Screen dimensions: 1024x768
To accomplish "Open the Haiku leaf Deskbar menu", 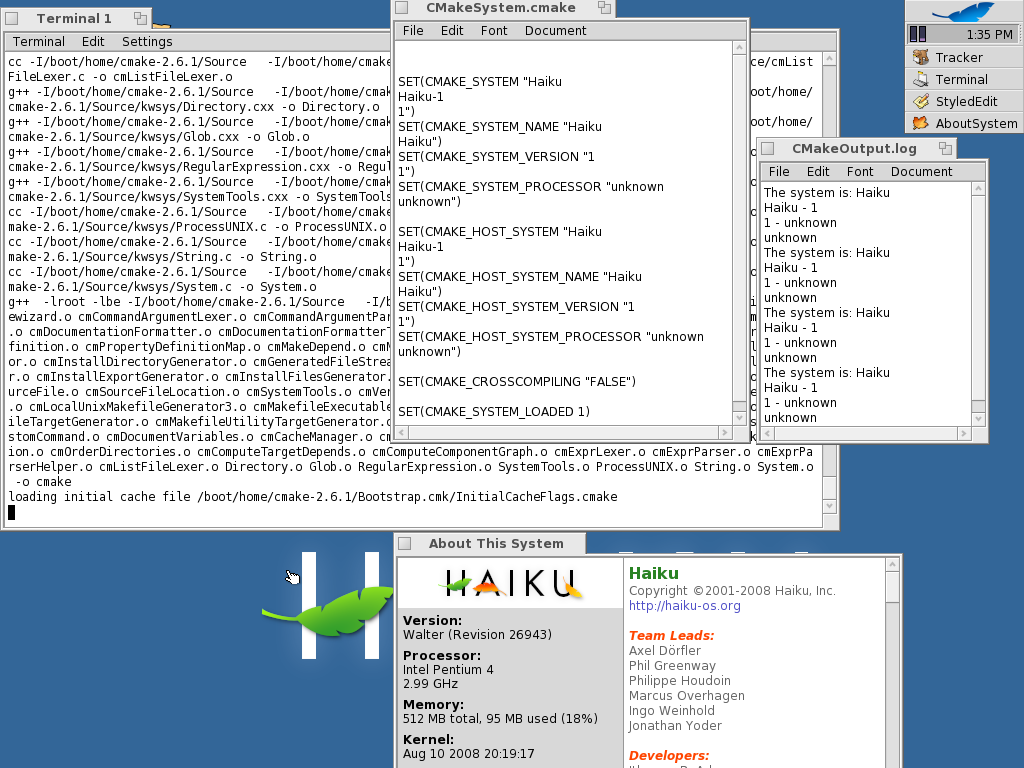I will tap(963, 12).
